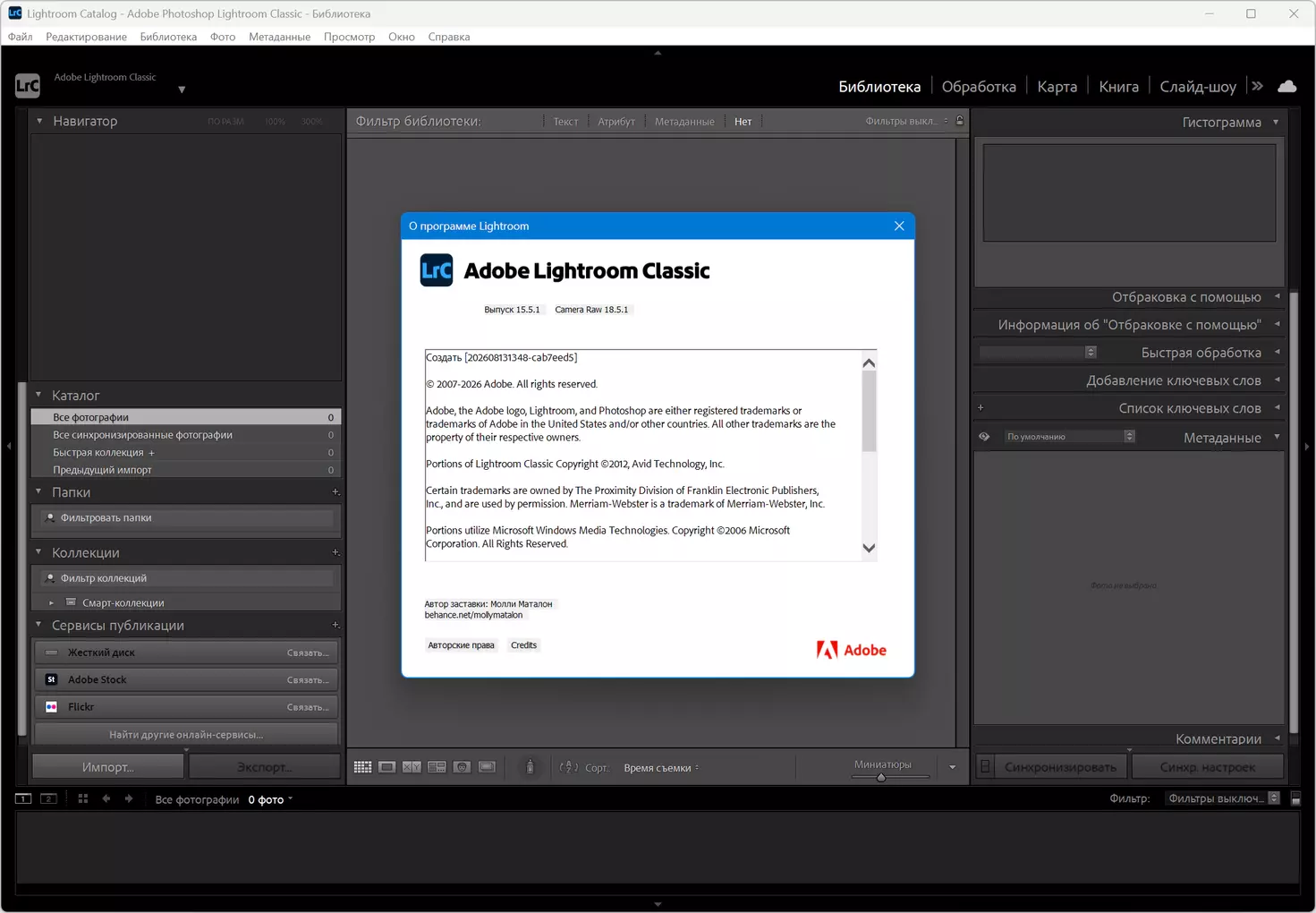
Task: Create collection using plus in Коллекции panel
Action: tap(335, 552)
